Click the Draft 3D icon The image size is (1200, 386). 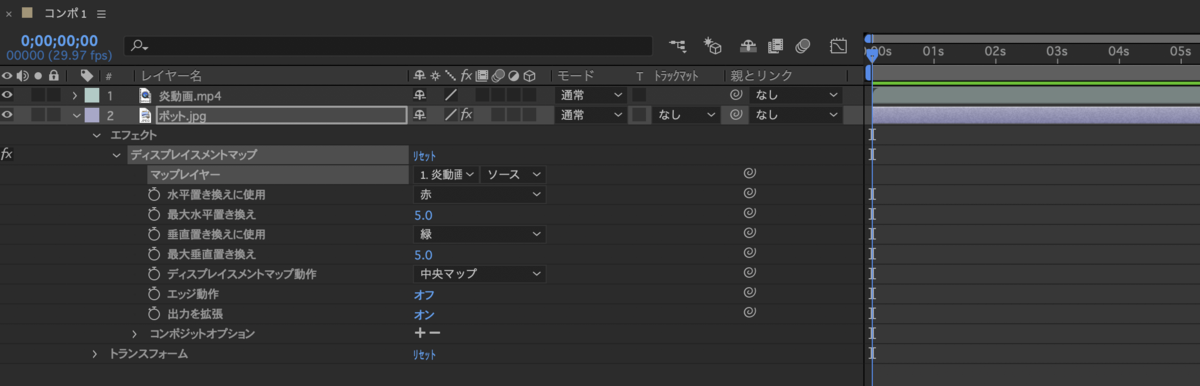(713, 45)
